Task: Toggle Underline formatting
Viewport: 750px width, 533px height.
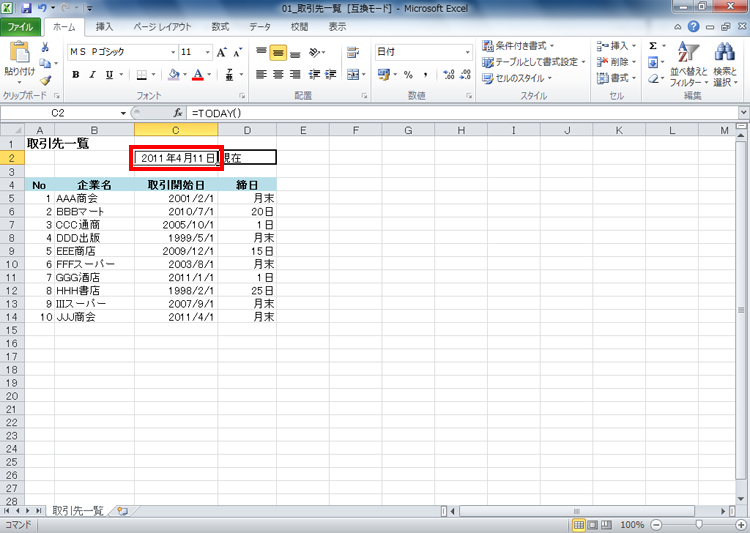Action: [110, 75]
